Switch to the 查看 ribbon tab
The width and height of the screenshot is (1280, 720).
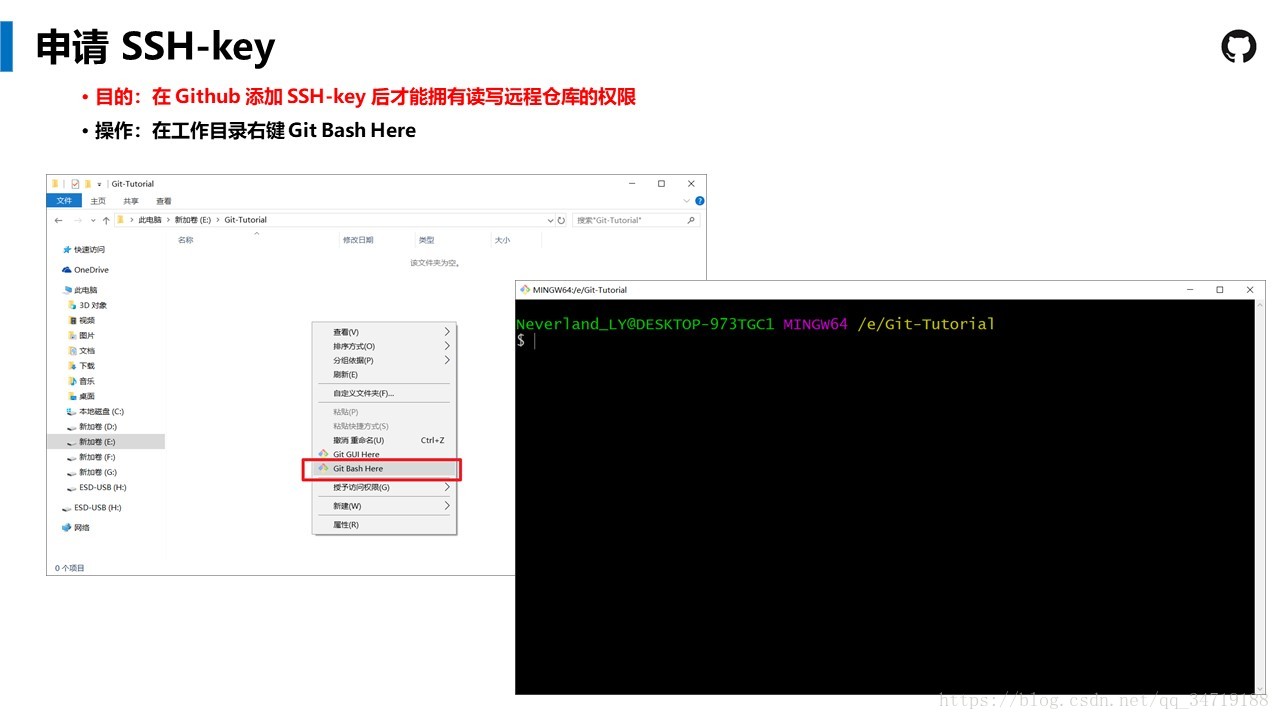164,201
